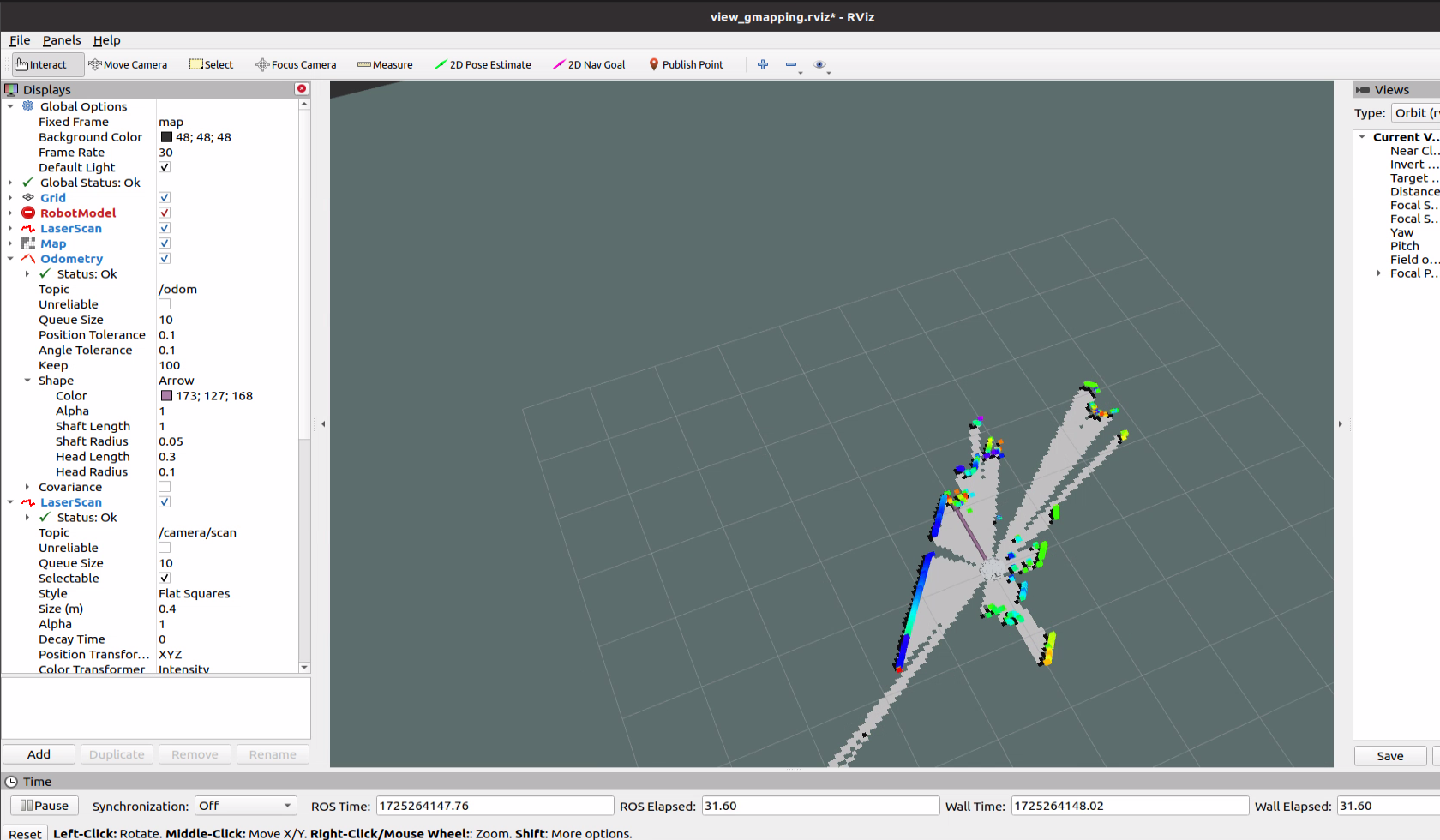This screenshot has height=840, width=1440.
Task: Toggle the LaserScan Selectable checkbox
Action: coord(165,578)
